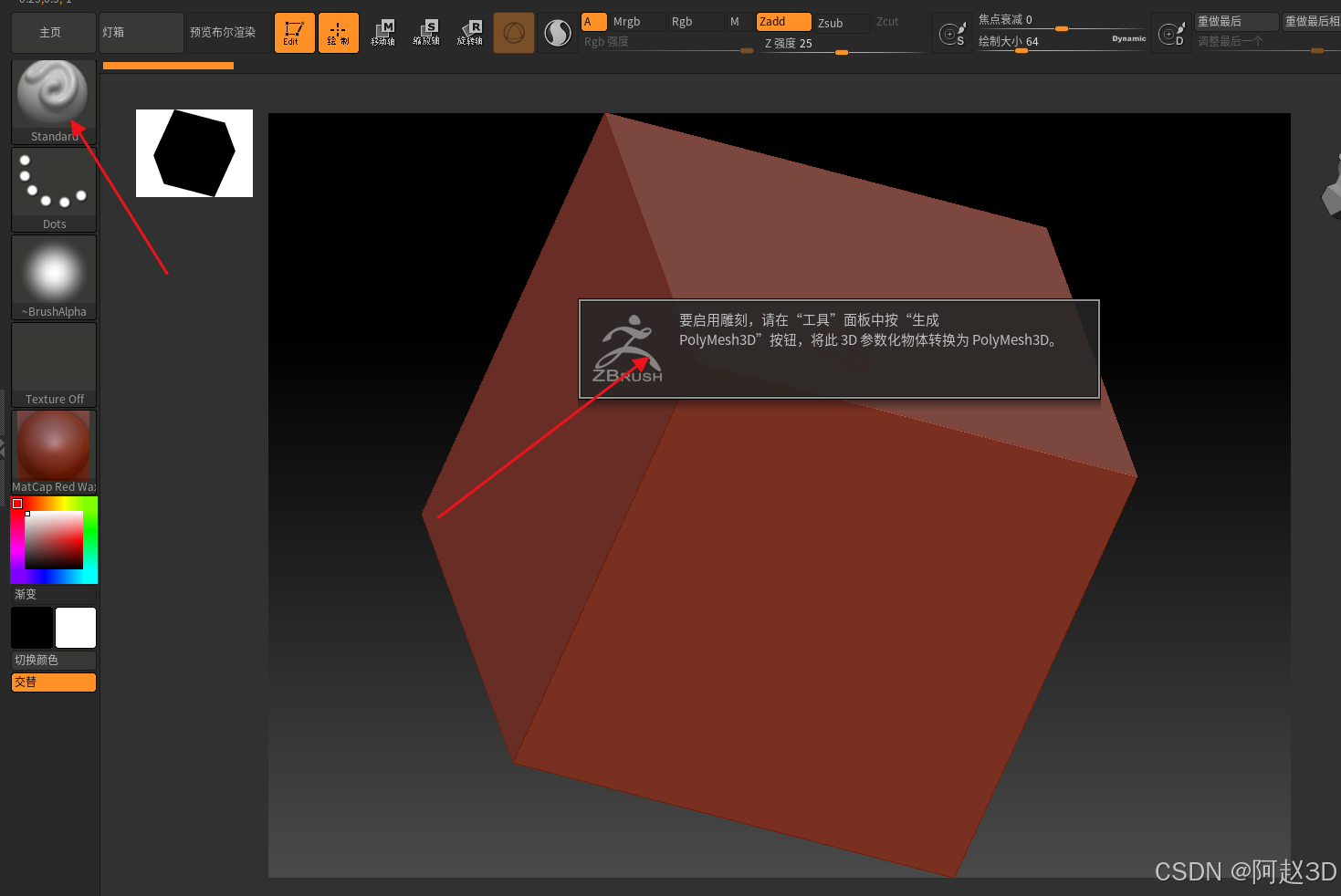Screen dimensions: 1341x896
Task: Adjust the Z 强度 25 slider
Action: tap(843, 44)
